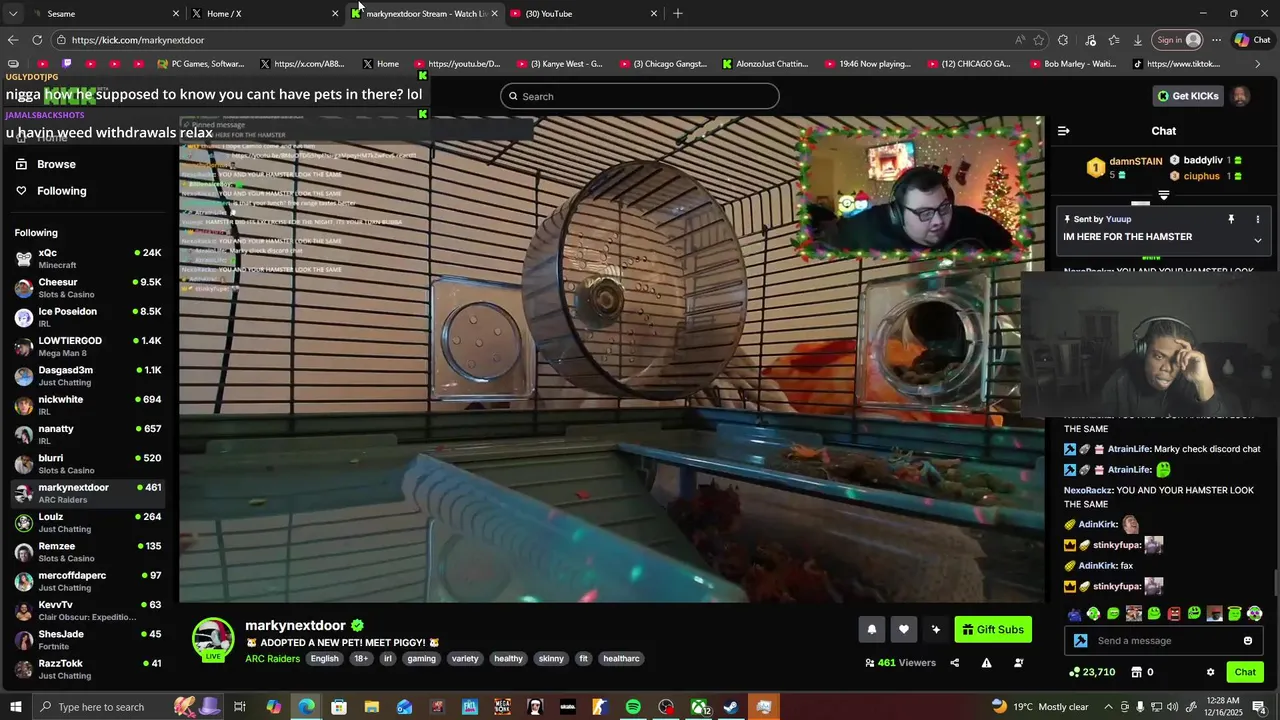Click the 23,710 channel points balance
The image size is (1280, 720).
pyautogui.click(x=1091, y=672)
